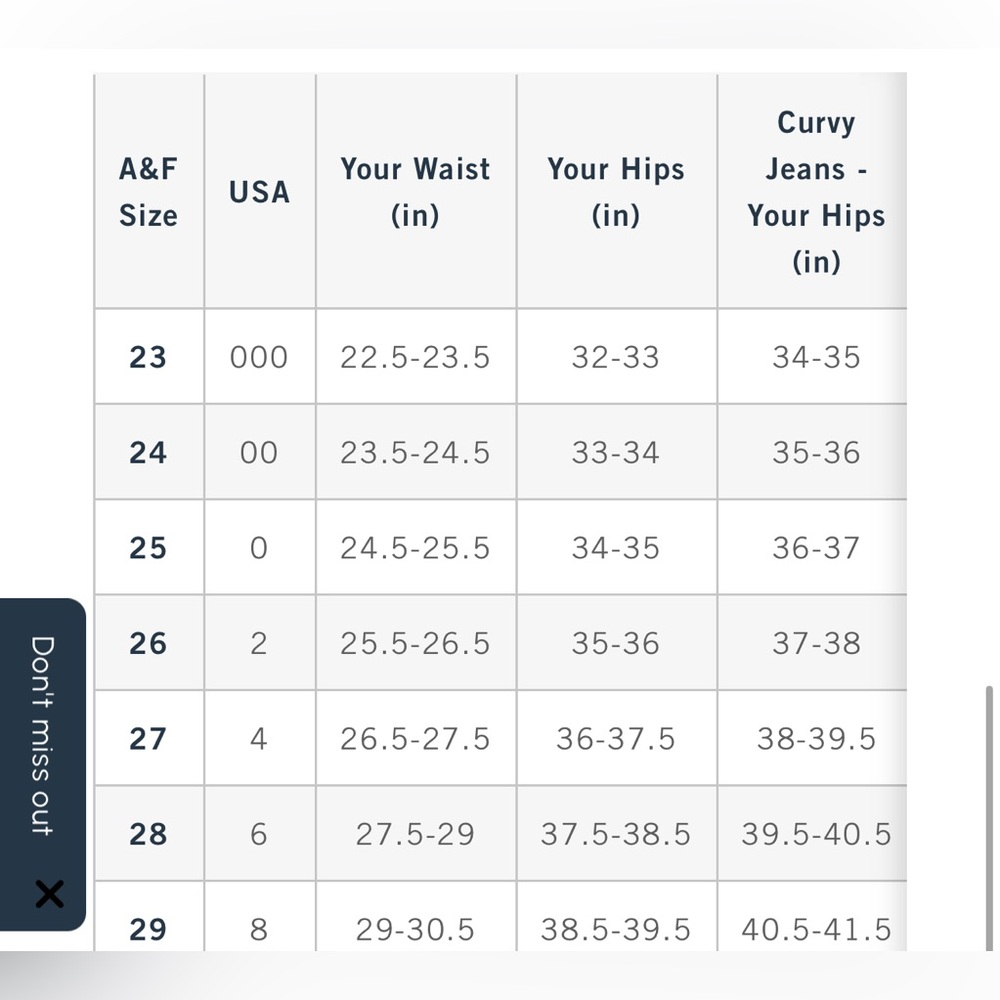Click curvy hips cell 39.5-40.5
The height and width of the screenshot is (1000, 1000).
pyautogui.click(x=816, y=834)
